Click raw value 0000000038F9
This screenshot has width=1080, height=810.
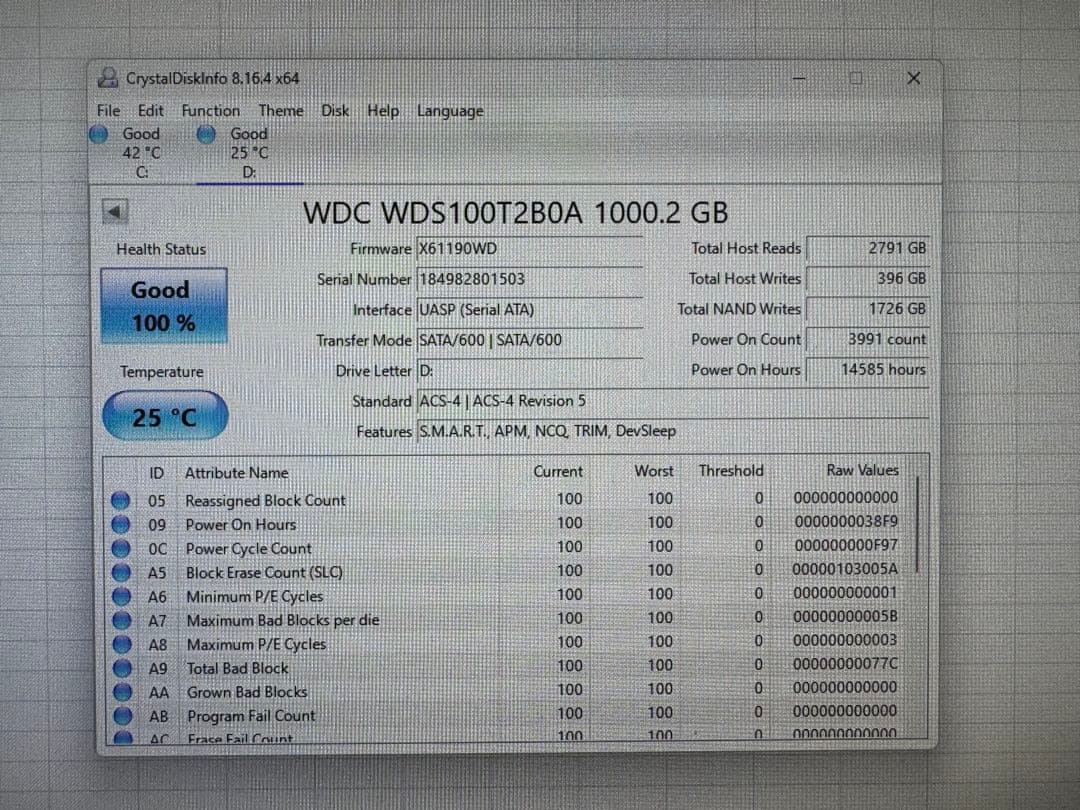tap(847, 521)
